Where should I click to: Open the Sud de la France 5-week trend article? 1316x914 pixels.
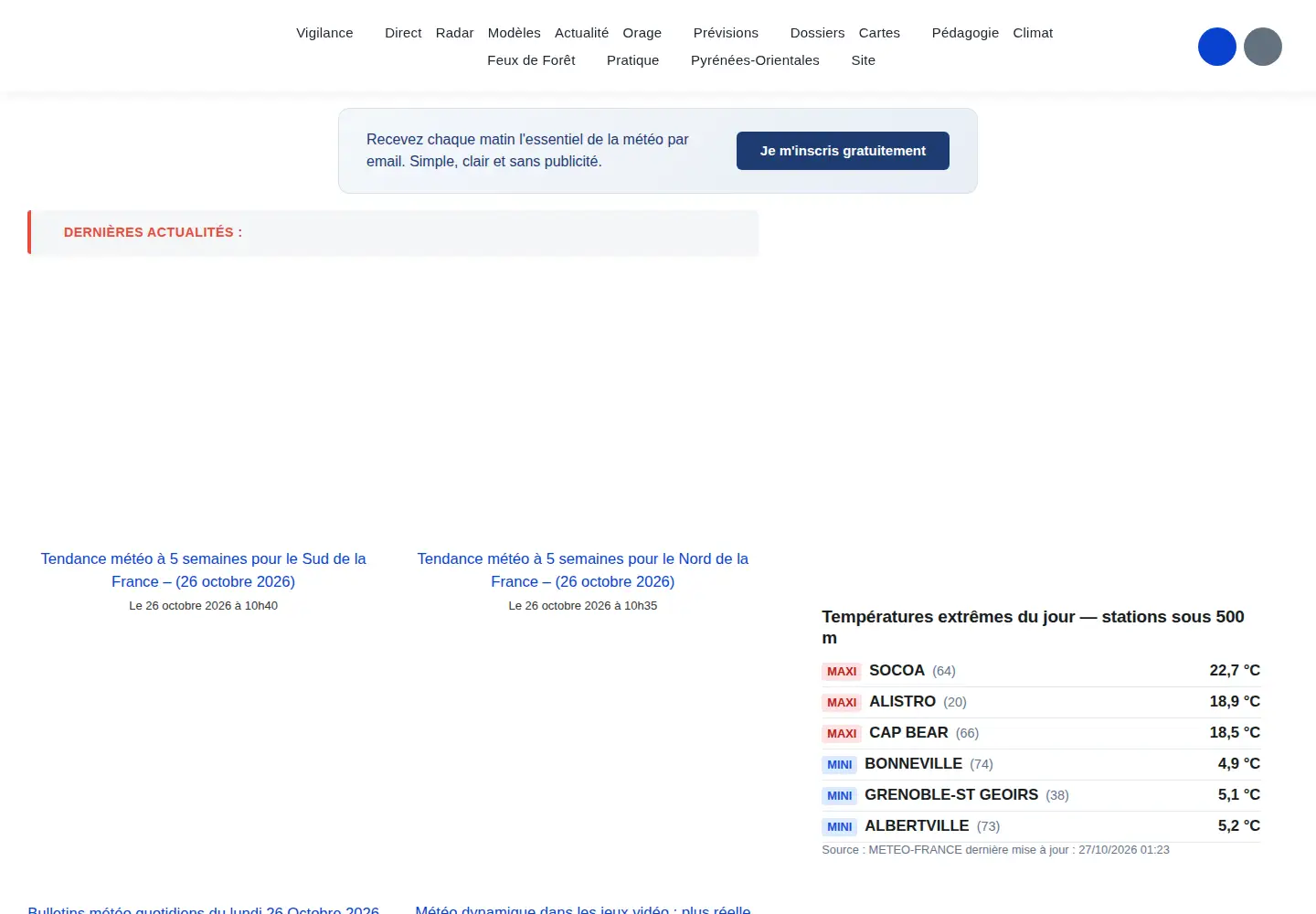click(203, 570)
